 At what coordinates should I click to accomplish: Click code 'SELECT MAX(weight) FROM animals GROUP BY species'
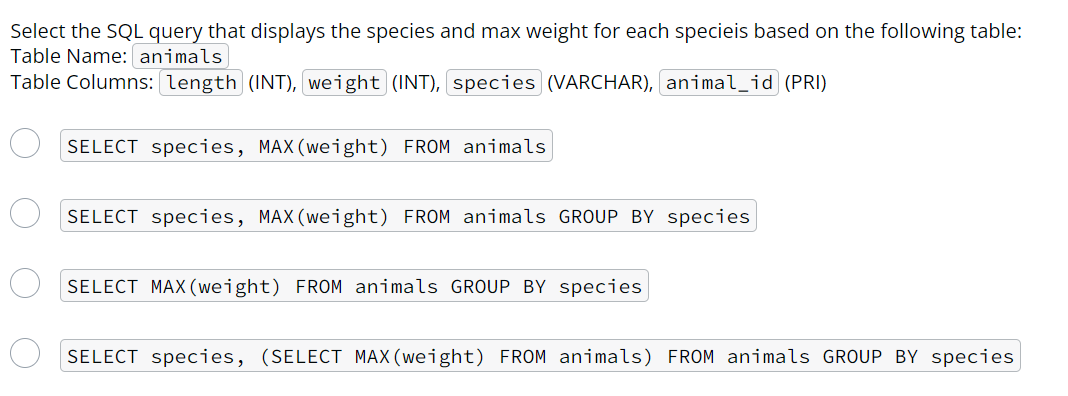[x=354, y=286]
